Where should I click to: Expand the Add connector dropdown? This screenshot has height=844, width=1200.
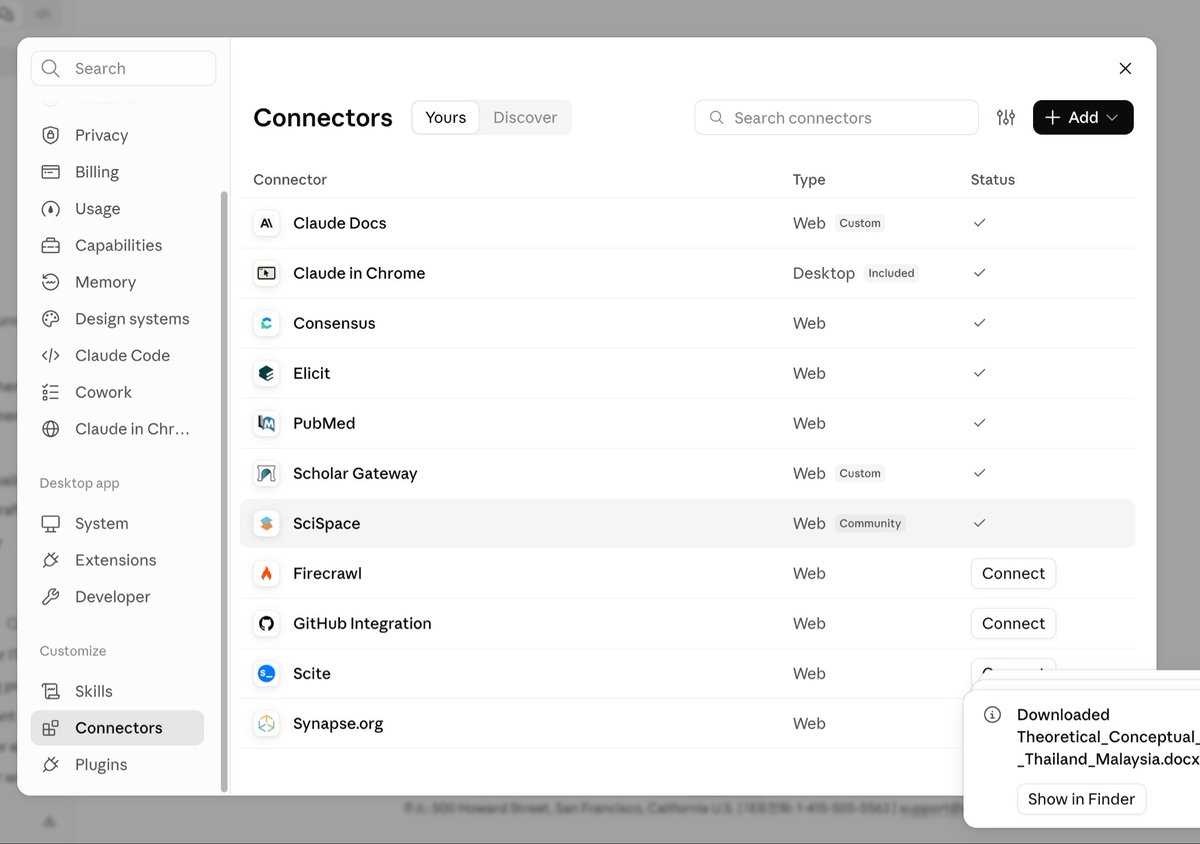tap(1083, 117)
